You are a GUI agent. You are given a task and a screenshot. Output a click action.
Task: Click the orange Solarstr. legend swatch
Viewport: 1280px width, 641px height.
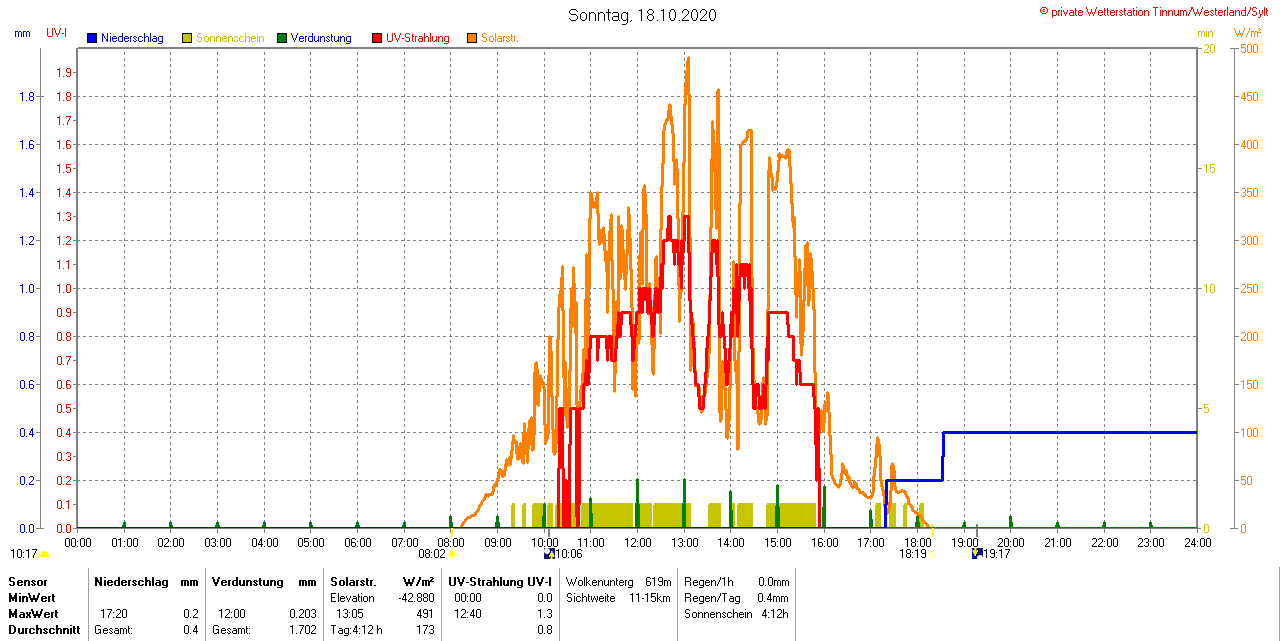tap(472, 38)
